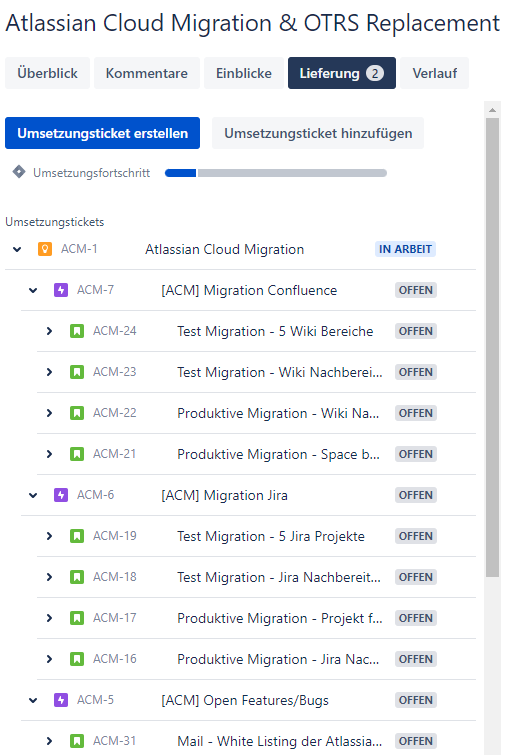Click the idea icon next to ACM-1
Viewport: 505px width, 755px height.
point(45,249)
